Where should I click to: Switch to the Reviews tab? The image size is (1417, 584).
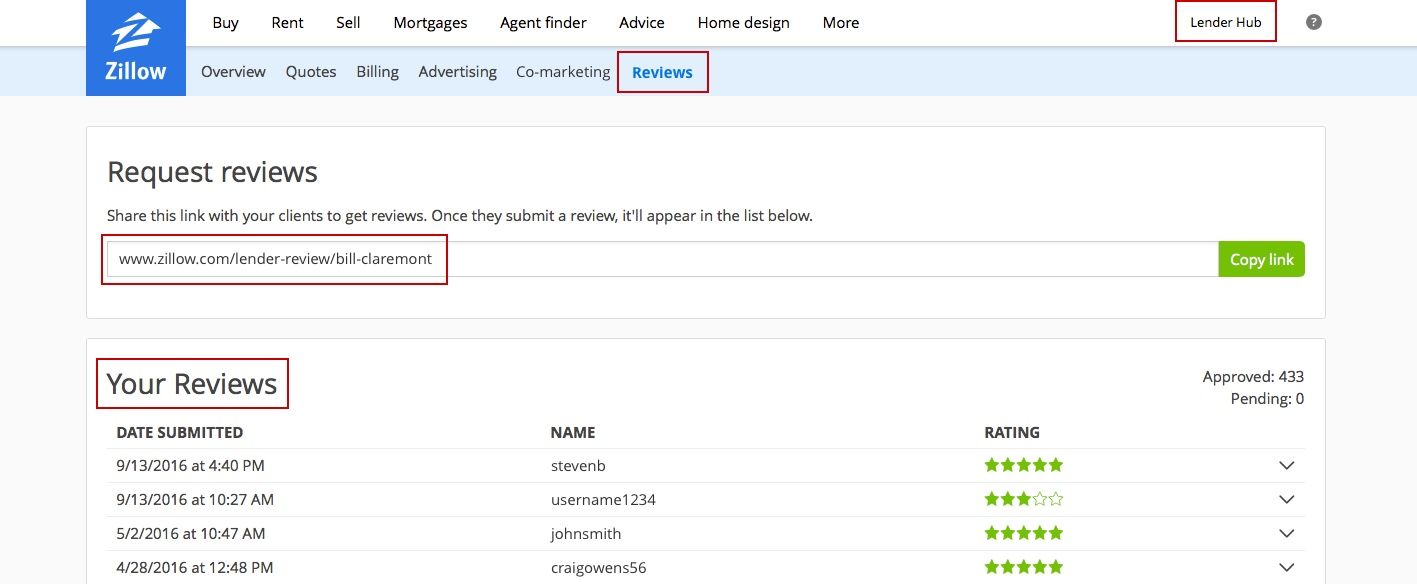point(662,72)
